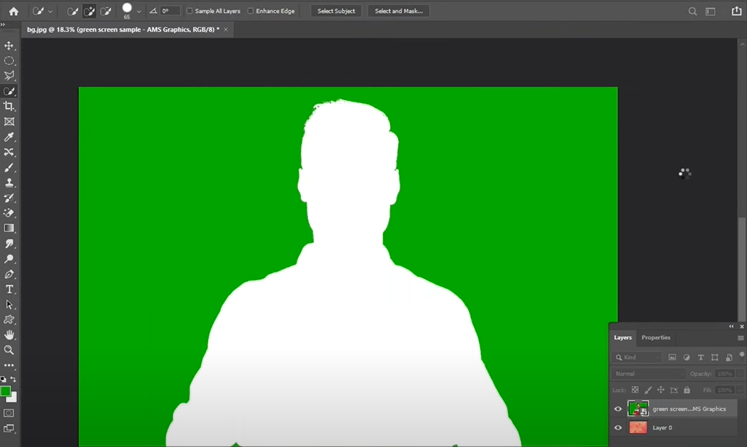Open the Layers panel flyout menu
This screenshot has width=747, height=447.
(x=741, y=338)
